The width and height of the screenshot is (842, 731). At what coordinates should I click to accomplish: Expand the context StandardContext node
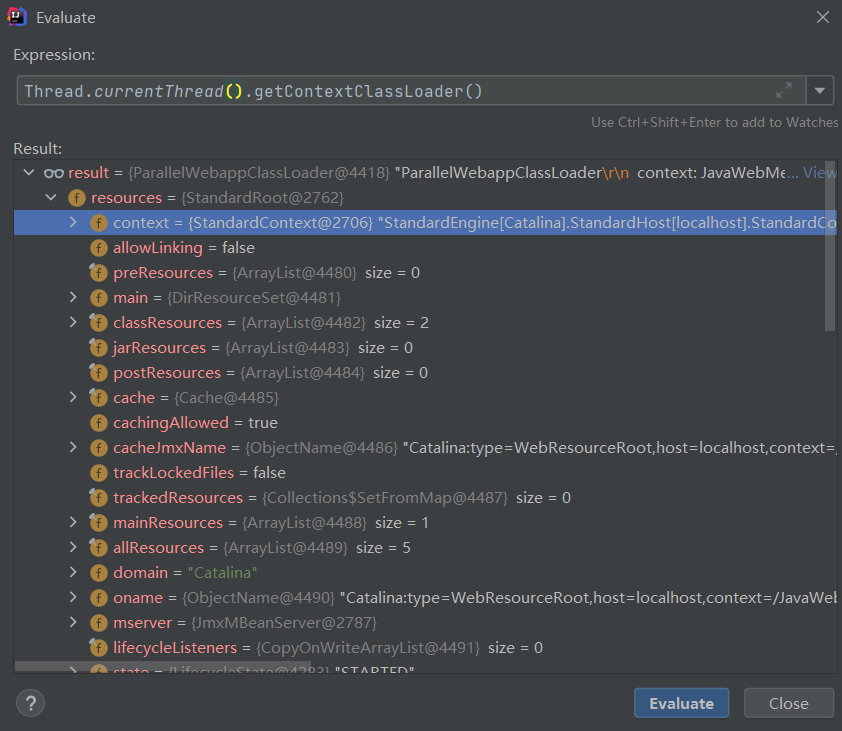point(72,223)
